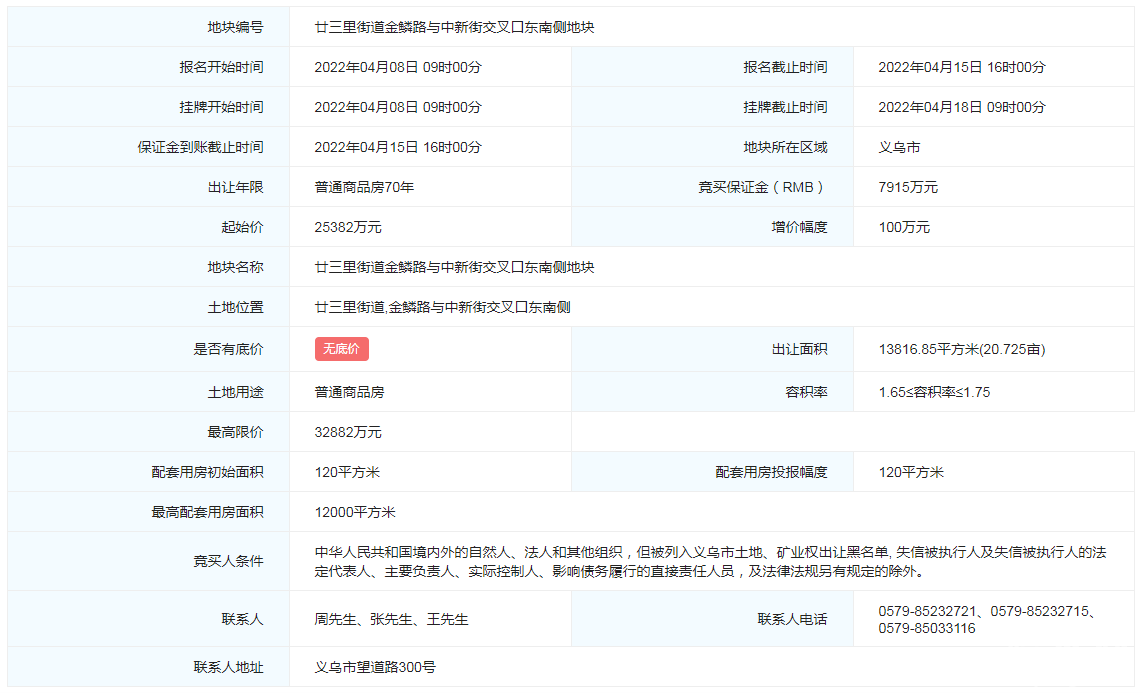Click the 12000平方米 maximum supporting housing area
Image resolution: width=1143 pixels, height=693 pixels.
tap(355, 512)
